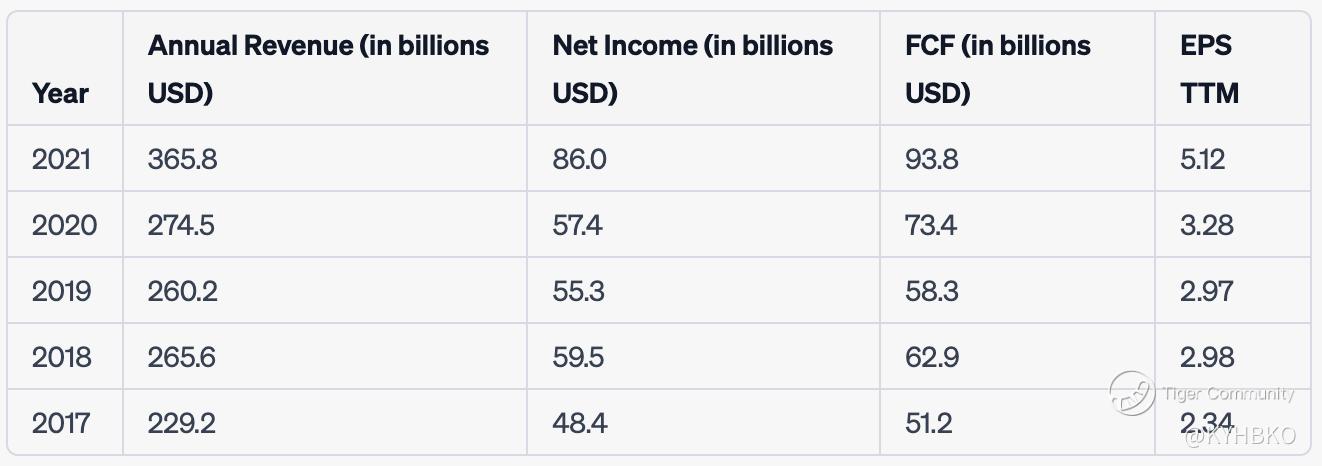
Task: Click the Tiger Community watermark text
Action: [x=1229, y=393]
